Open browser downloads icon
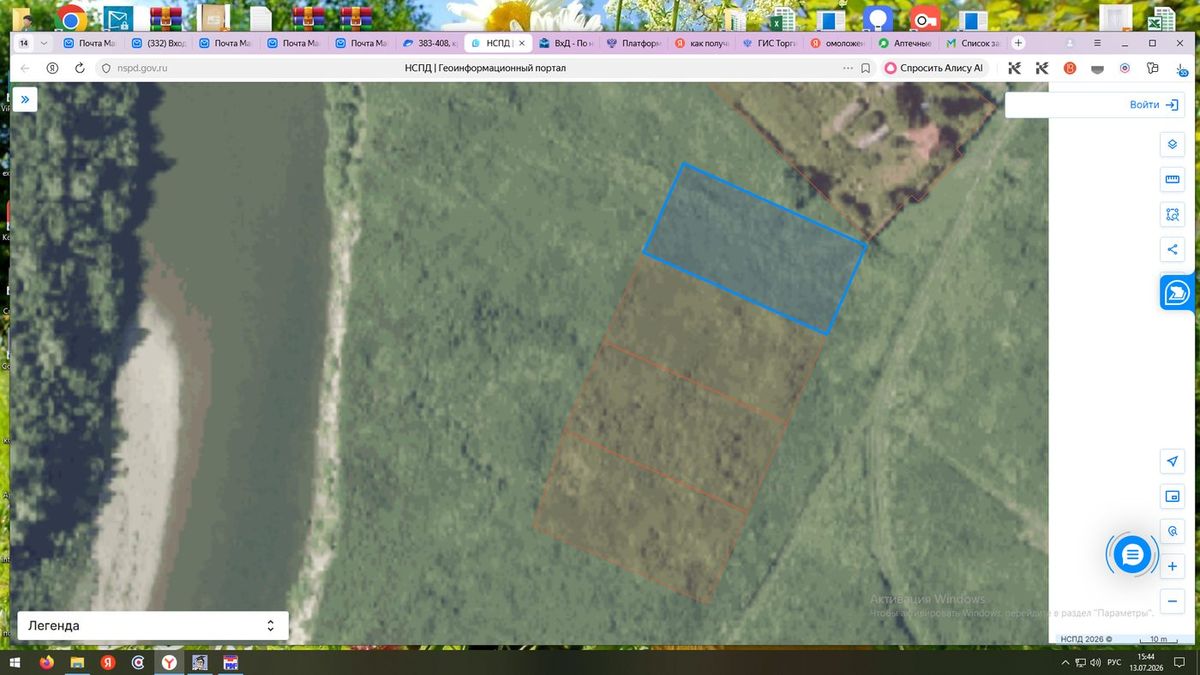 tap(1180, 68)
